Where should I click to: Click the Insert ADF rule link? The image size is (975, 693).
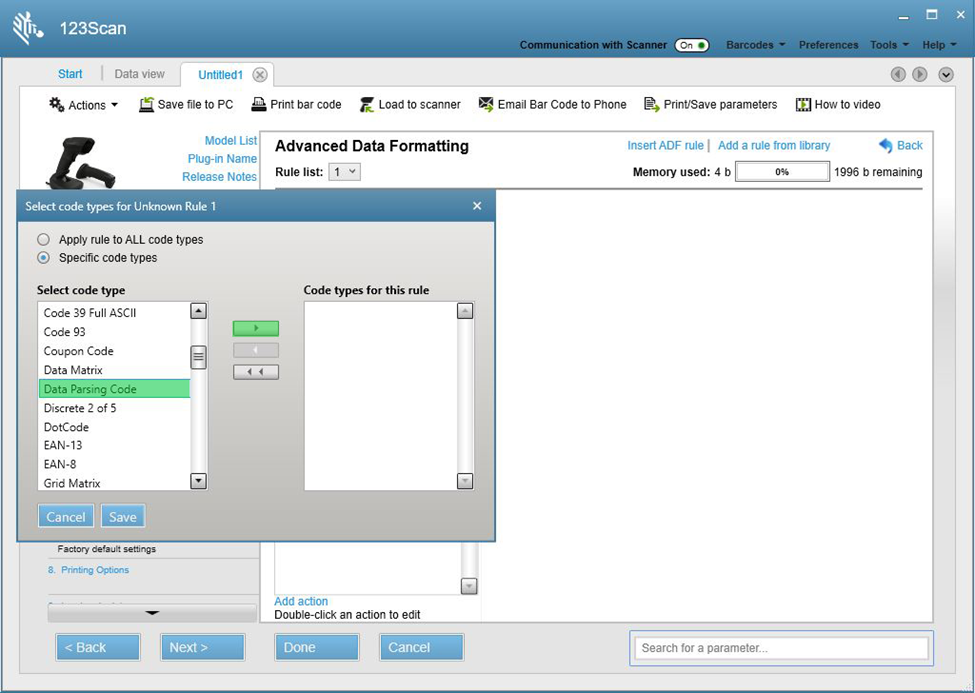coord(665,146)
